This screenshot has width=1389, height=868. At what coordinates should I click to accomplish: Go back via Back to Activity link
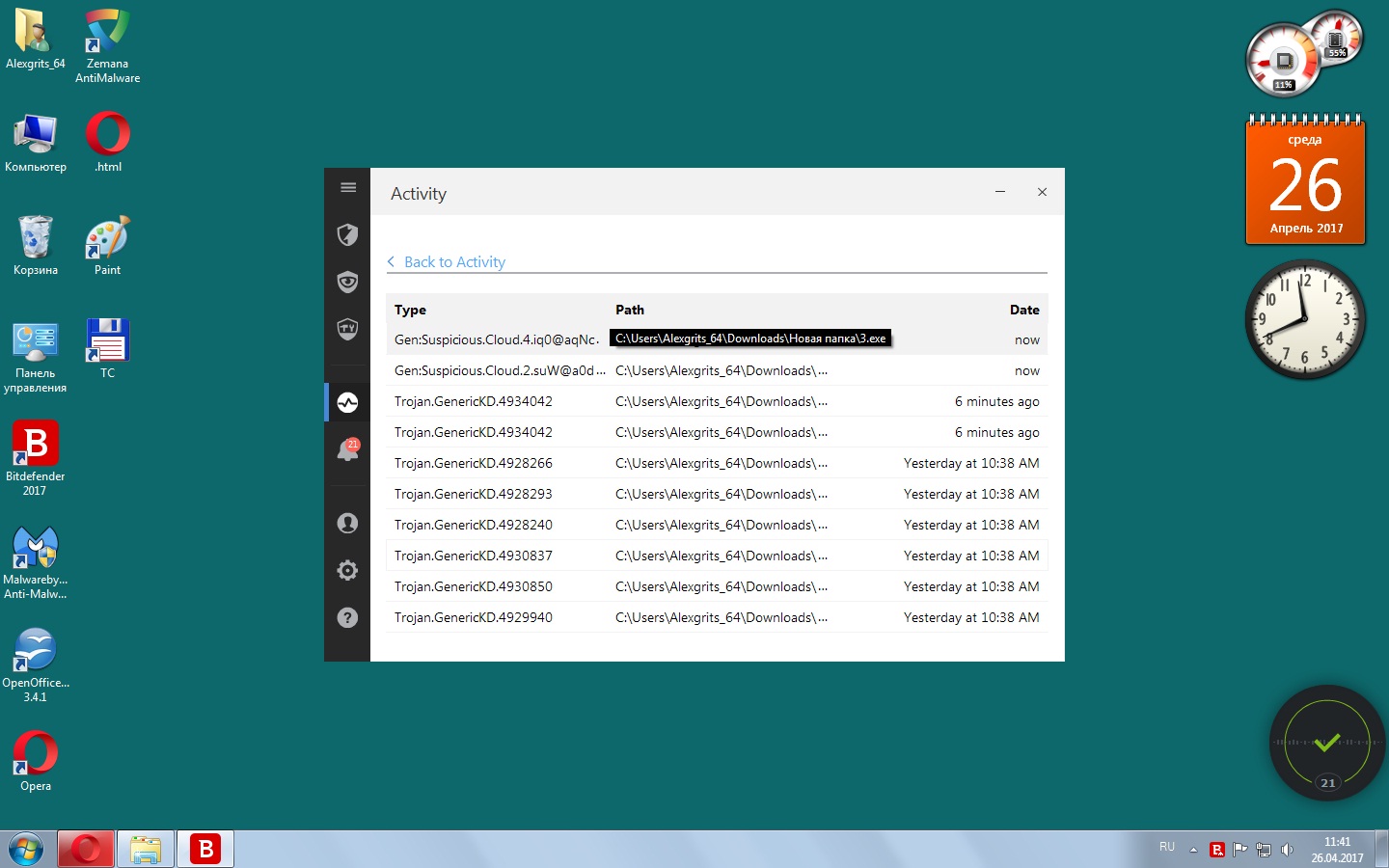coord(447,262)
